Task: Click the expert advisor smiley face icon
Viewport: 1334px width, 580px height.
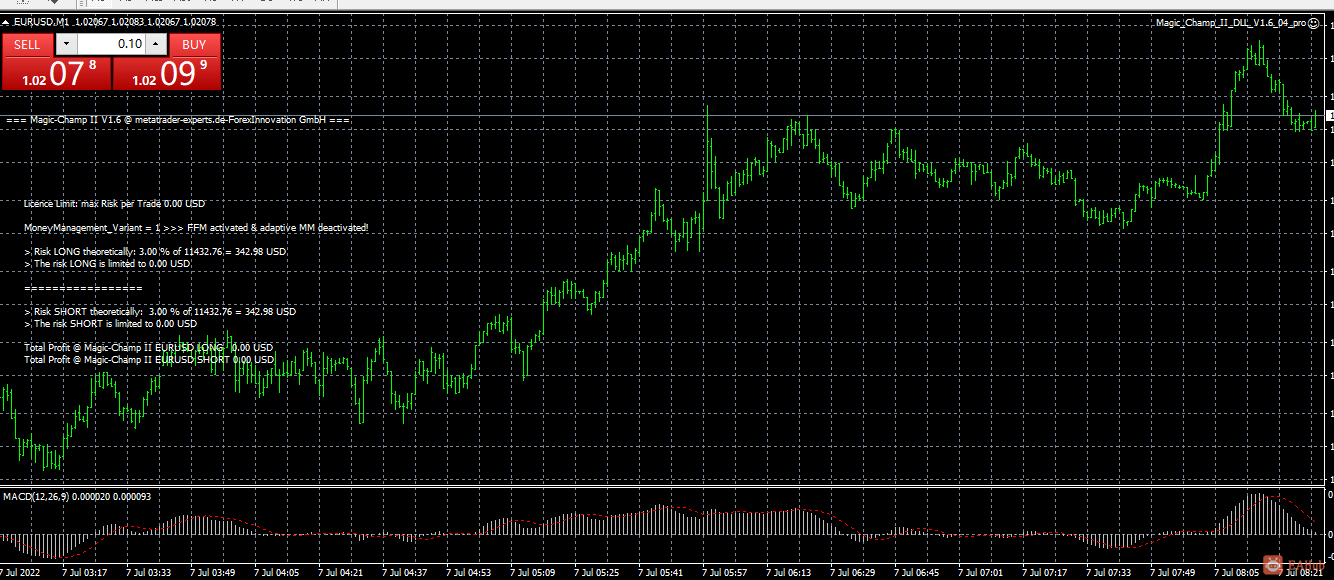Action: coord(1313,22)
